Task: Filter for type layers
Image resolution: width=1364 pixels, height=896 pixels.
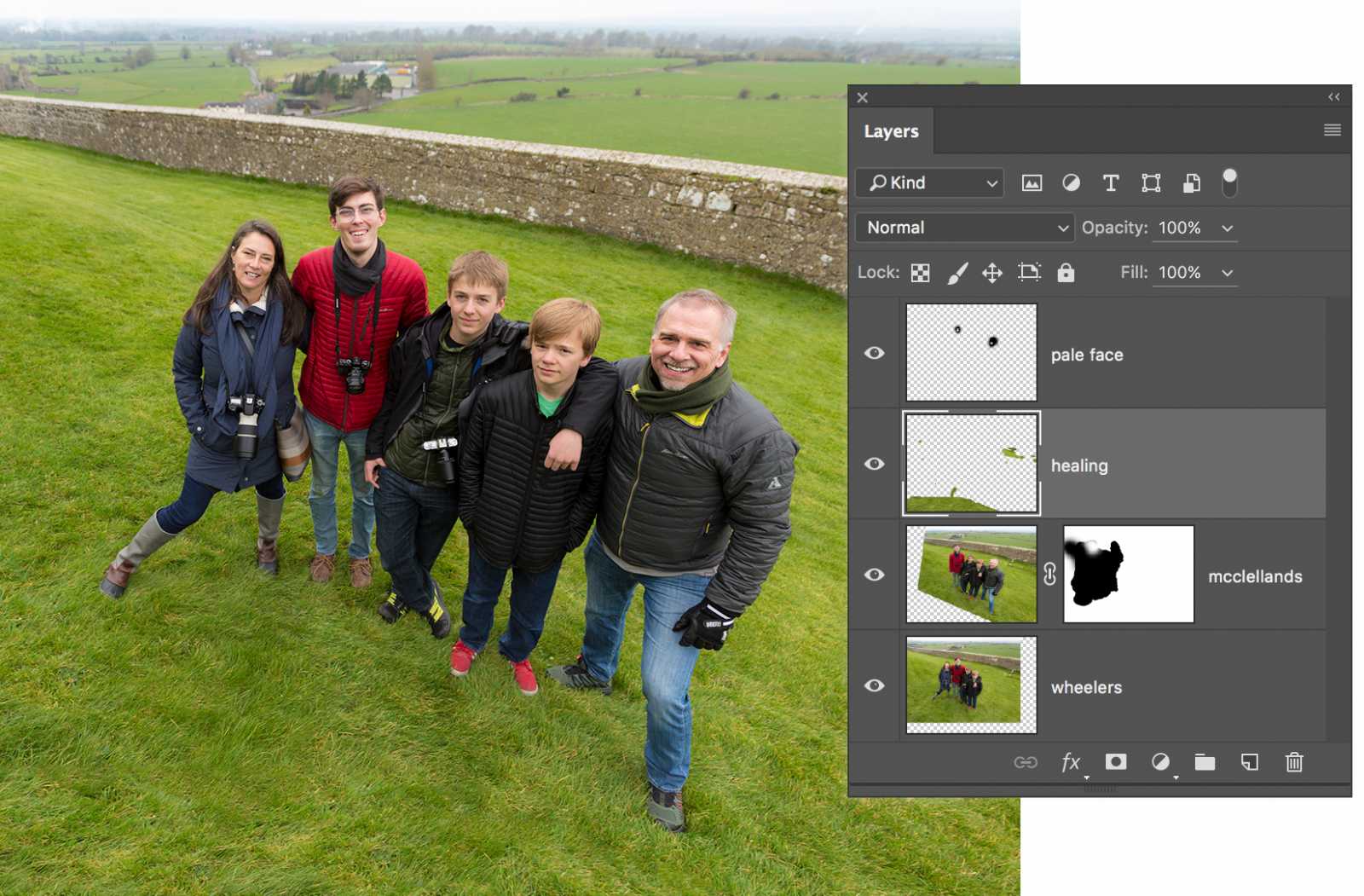Action: coord(1111,182)
